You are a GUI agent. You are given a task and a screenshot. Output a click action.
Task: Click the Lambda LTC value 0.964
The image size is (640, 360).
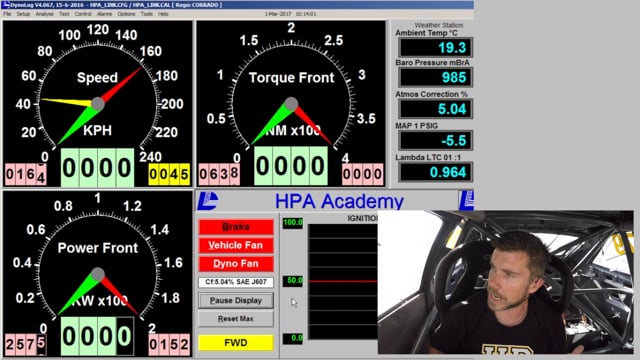pos(436,172)
